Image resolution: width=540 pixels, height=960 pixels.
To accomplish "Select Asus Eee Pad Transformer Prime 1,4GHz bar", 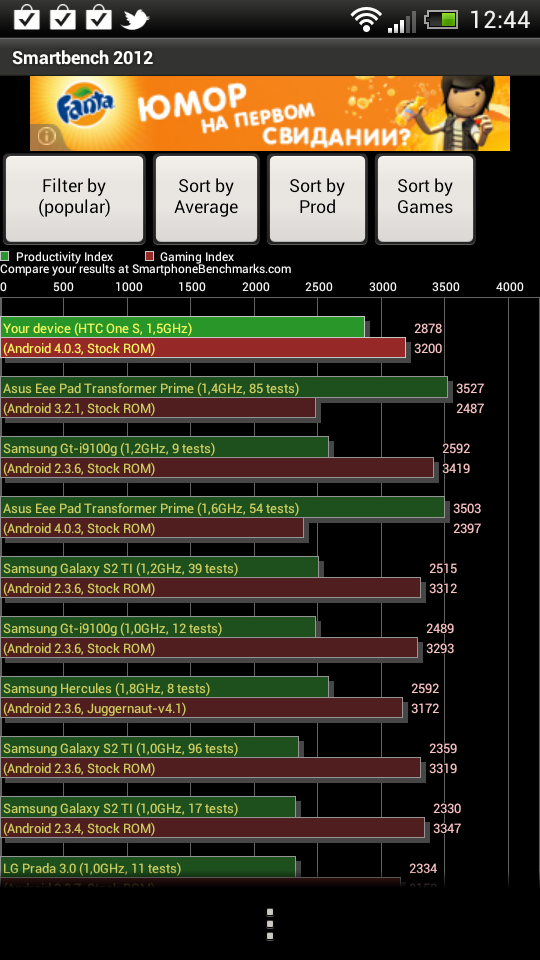I will point(224,387).
